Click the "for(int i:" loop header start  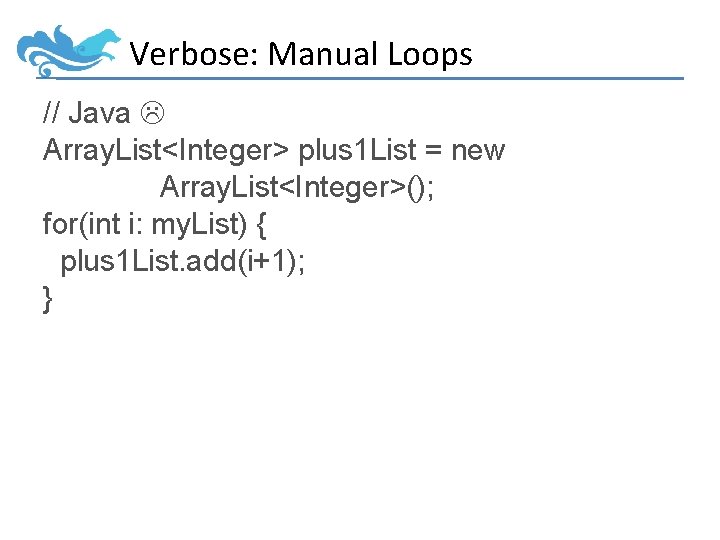coord(93,224)
